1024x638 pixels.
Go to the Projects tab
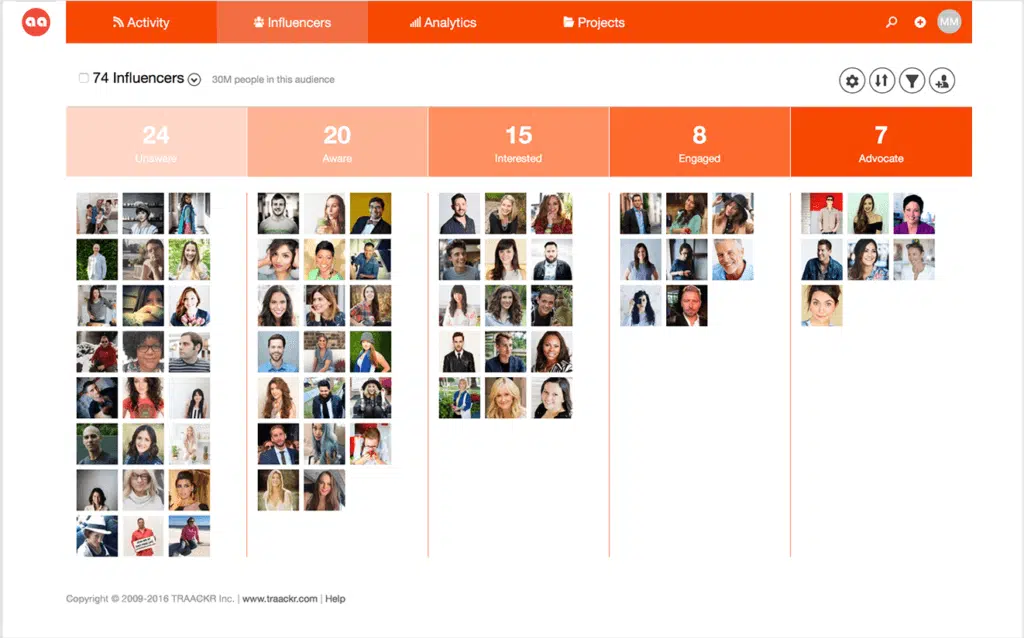[x=594, y=22]
